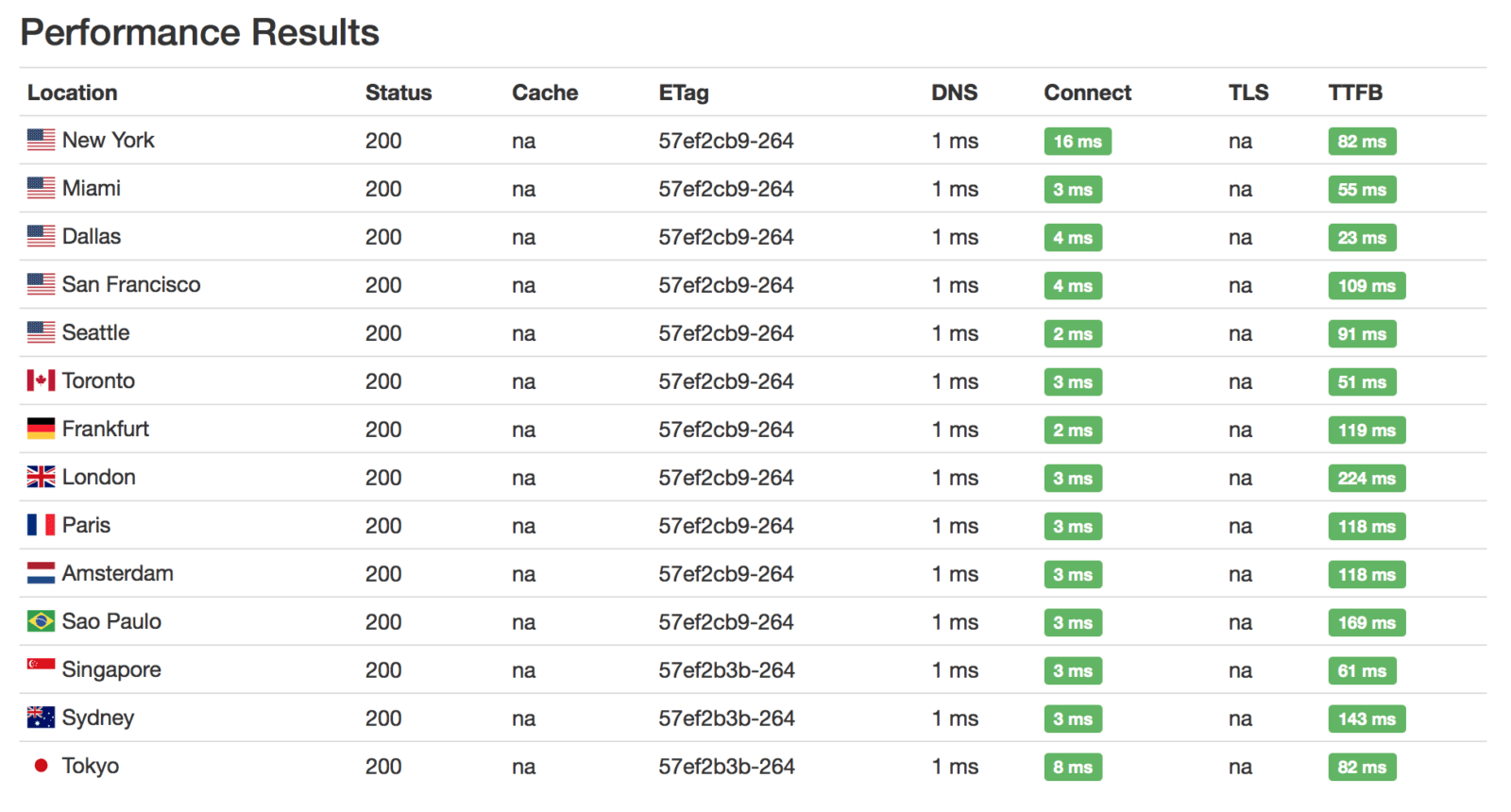This screenshot has width=1511, height=812.
Task: Click Dallas's 23 ms TTFB badge
Action: pyautogui.click(x=1361, y=238)
